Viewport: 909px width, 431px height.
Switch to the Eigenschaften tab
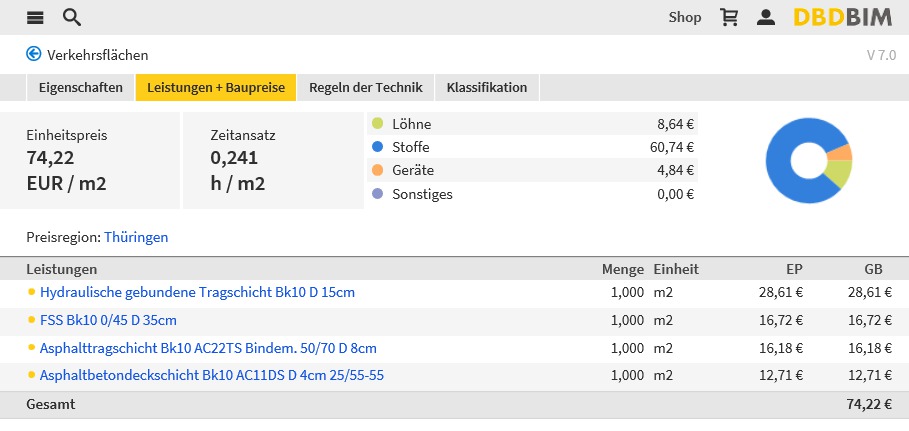pyautogui.click(x=80, y=88)
